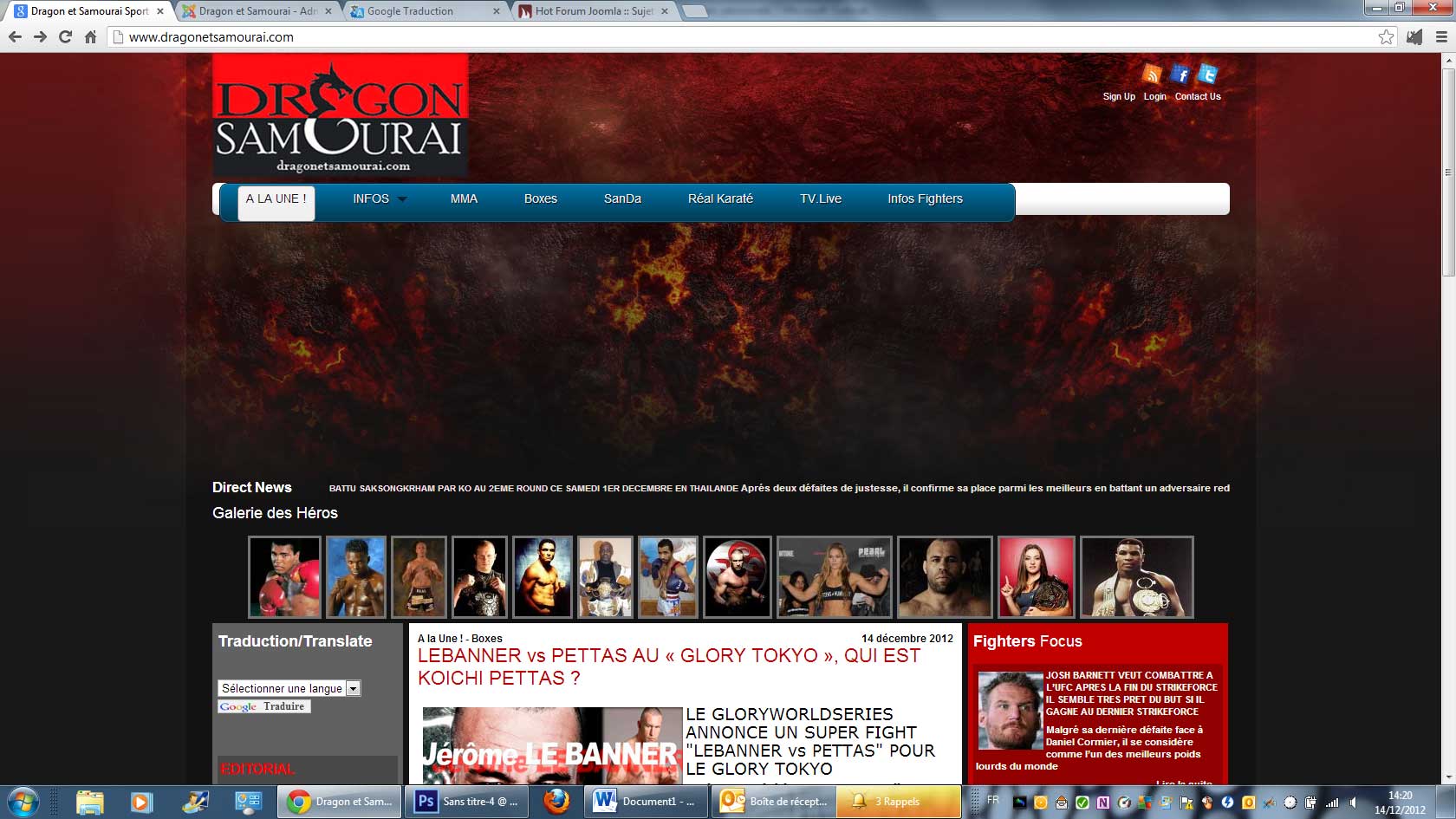The image size is (1456, 819).
Task: Switch to Photoshop Sans titre-4 taskbar item
Action: [468, 802]
